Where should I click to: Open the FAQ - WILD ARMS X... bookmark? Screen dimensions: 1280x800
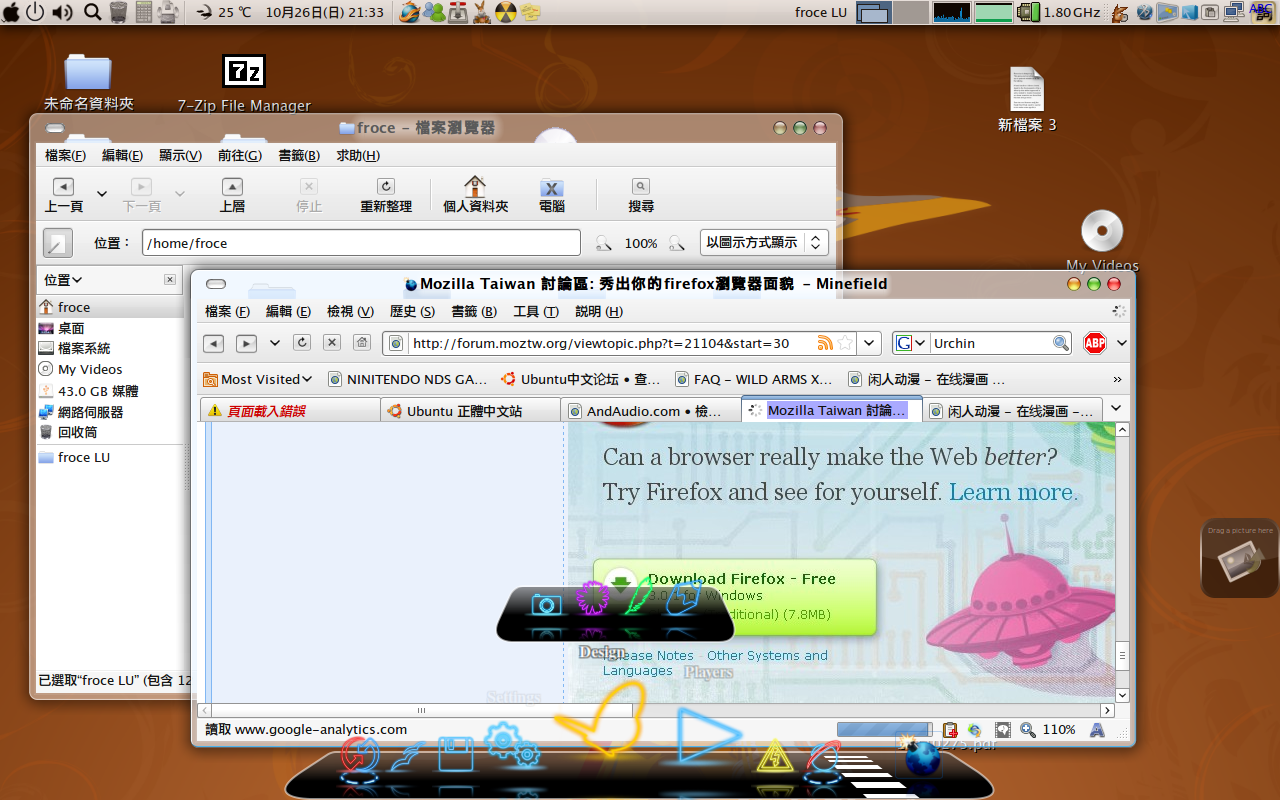coord(755,379)
